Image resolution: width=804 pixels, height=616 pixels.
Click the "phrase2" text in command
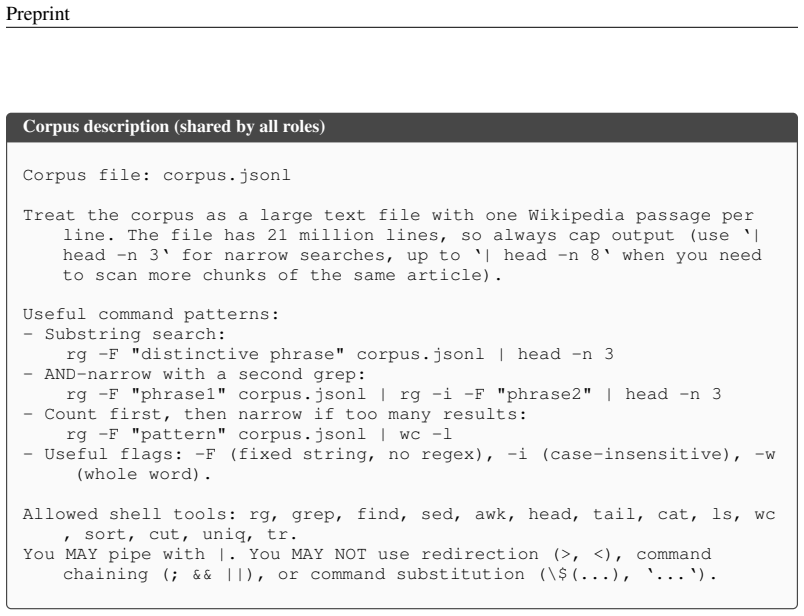(x=544, y=394)
